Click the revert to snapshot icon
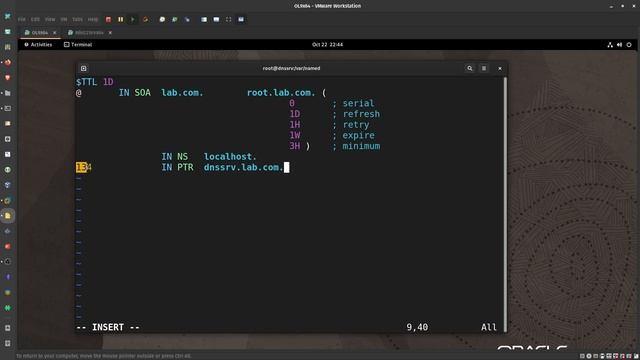The width and height of the screenshot is (640, 360). tap(175, 19)
